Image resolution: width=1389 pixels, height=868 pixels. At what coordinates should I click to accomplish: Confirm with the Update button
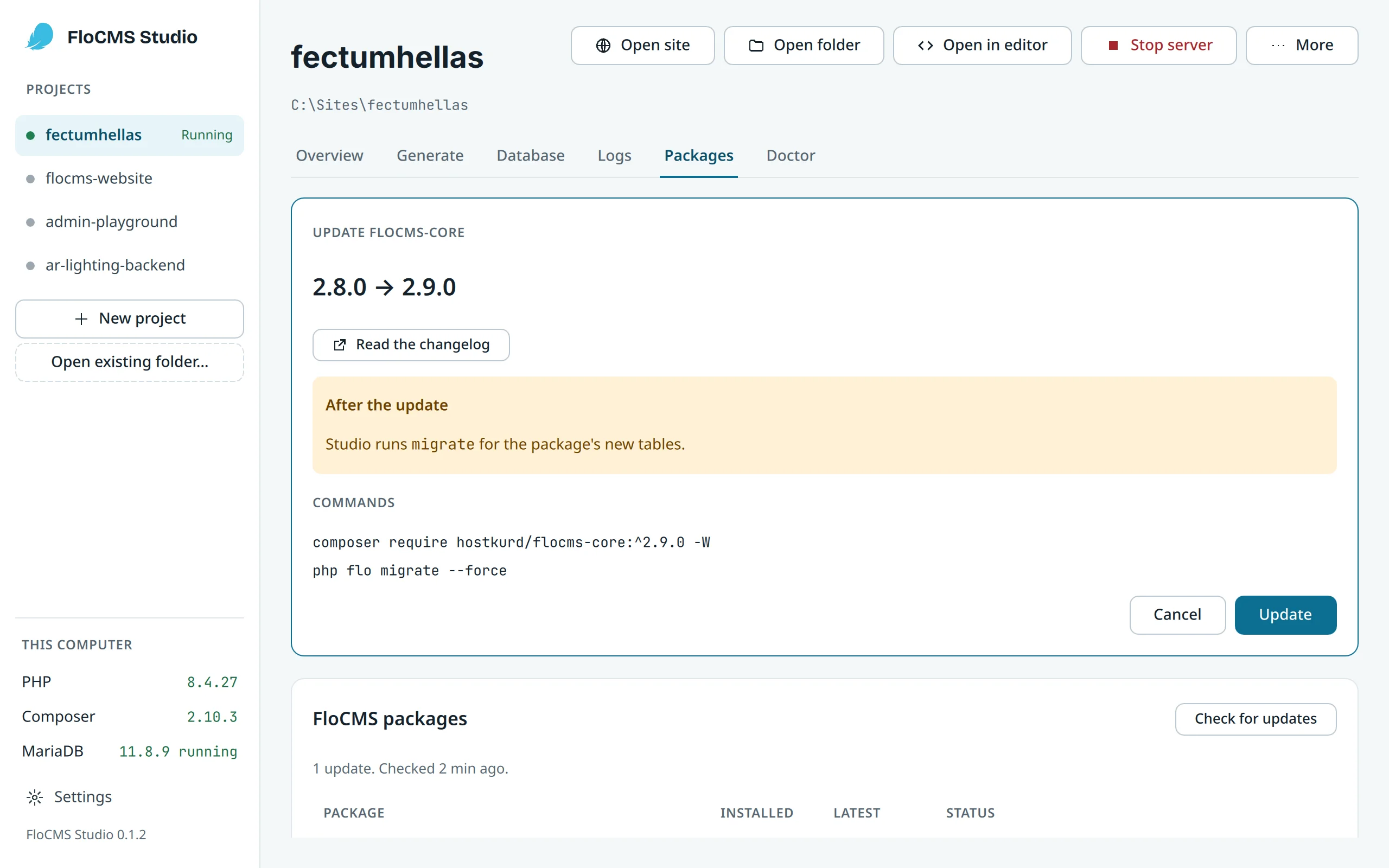[1285, 615]
